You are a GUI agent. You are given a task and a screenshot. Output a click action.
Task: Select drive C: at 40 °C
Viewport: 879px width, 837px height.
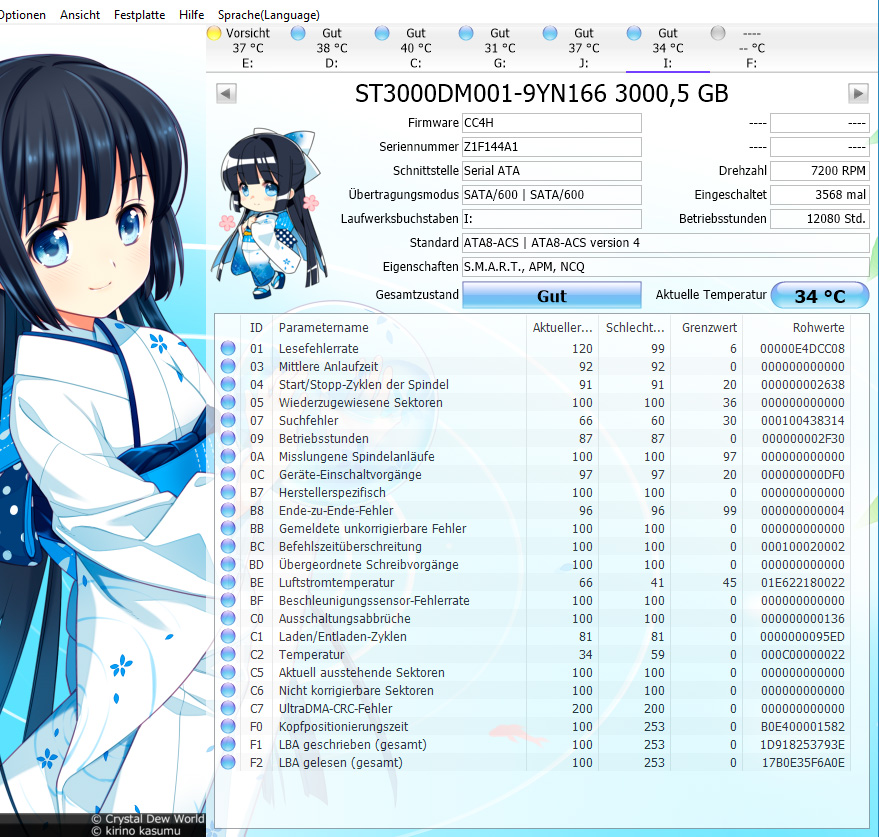pyautogui.click(x=416, y=48)
